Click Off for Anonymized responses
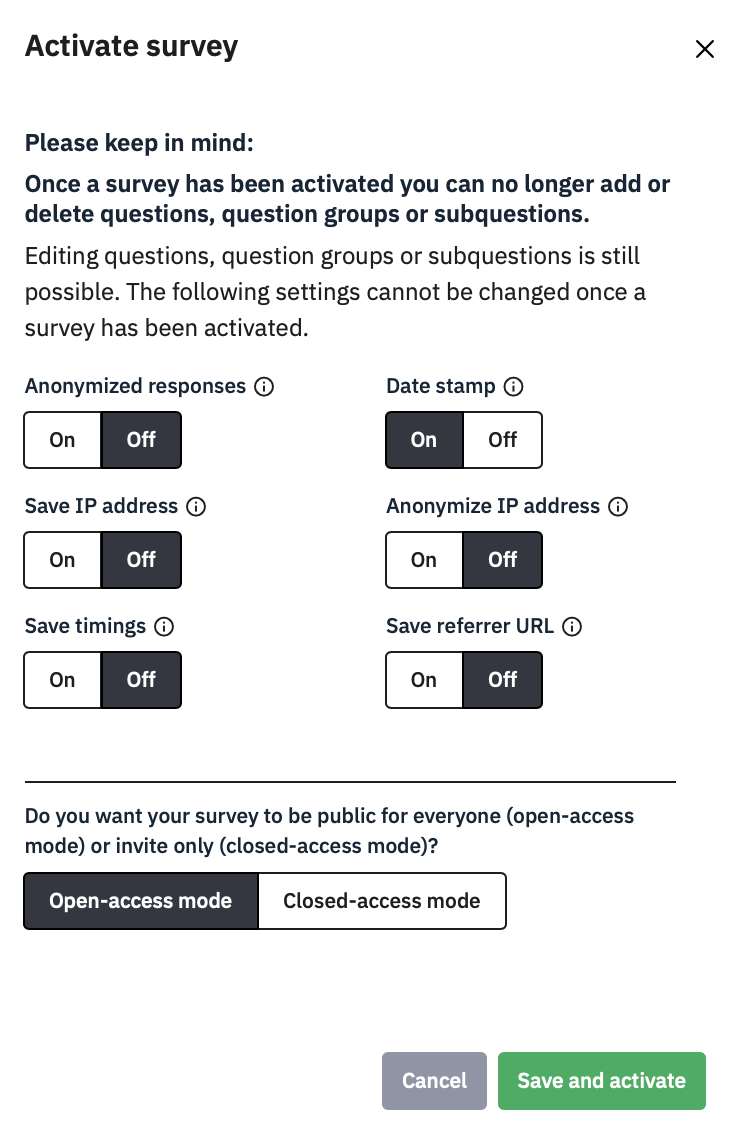Screen dimensions: 734x1128 (141, 440)
